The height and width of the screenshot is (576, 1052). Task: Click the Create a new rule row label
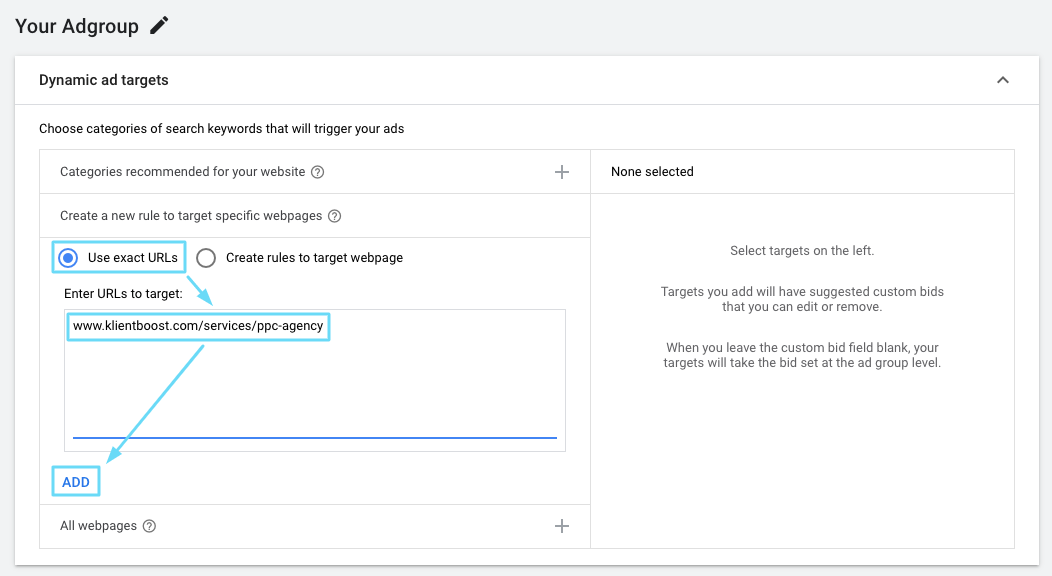coord(191,216)
